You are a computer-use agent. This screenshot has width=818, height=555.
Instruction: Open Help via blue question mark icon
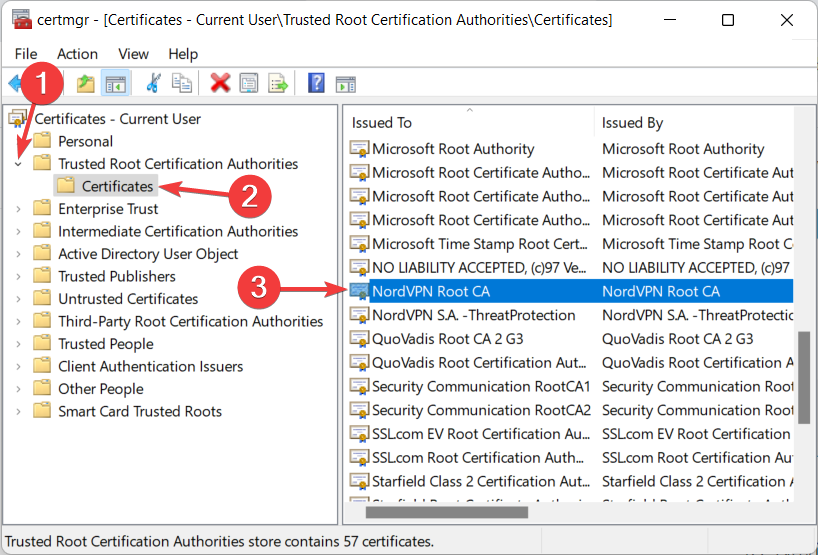[x=316, y=83]
